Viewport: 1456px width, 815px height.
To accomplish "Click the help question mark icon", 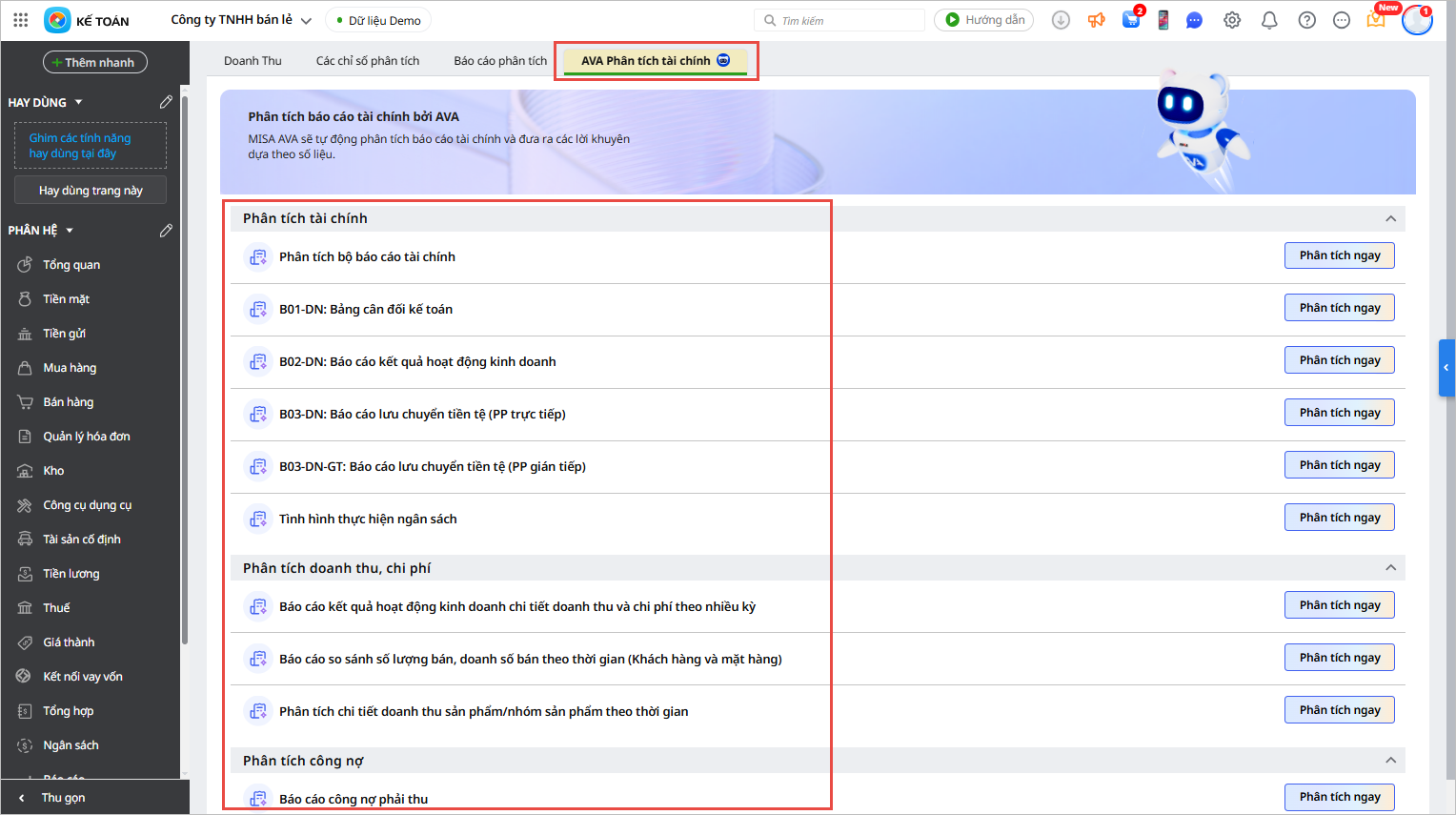I will click(1307, 20).
